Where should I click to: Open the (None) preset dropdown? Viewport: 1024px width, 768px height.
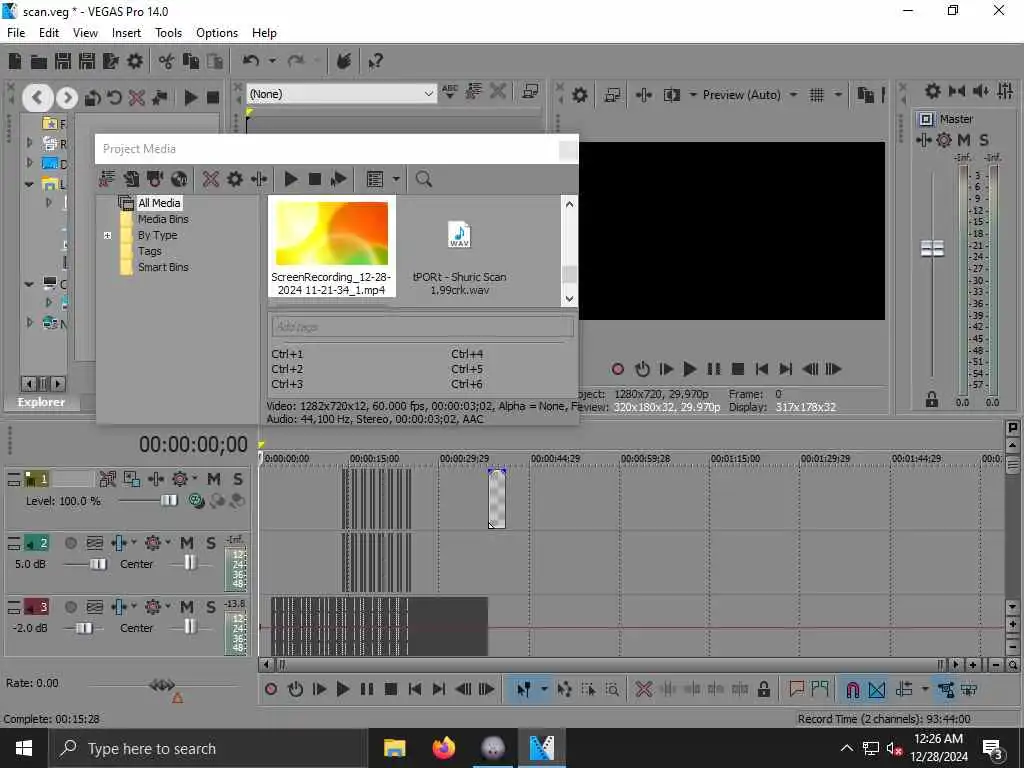428,94
